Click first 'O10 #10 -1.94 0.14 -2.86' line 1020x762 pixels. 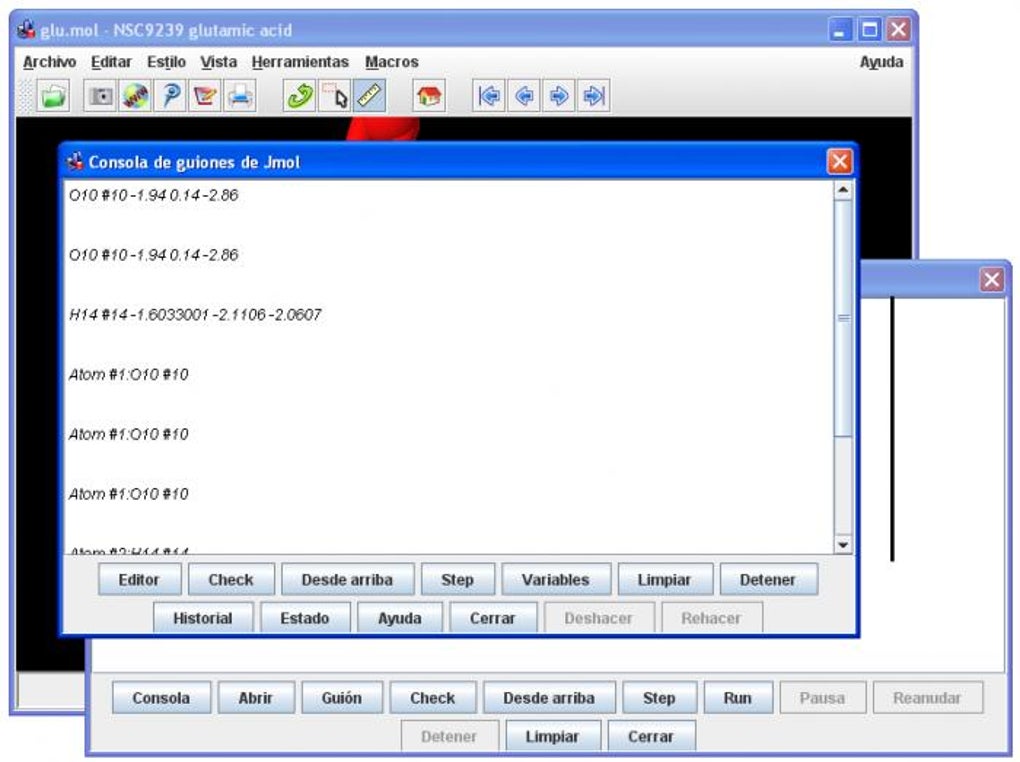pyautogui.click(x=154, y=195)
